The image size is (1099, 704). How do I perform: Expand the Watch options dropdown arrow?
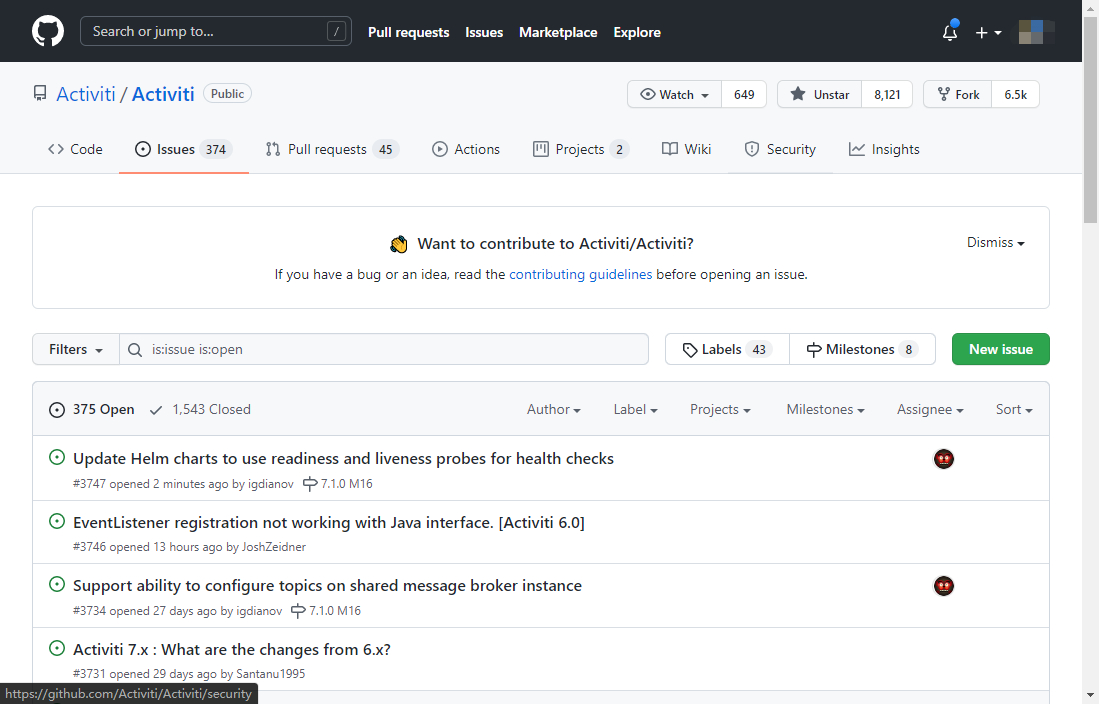705,95
